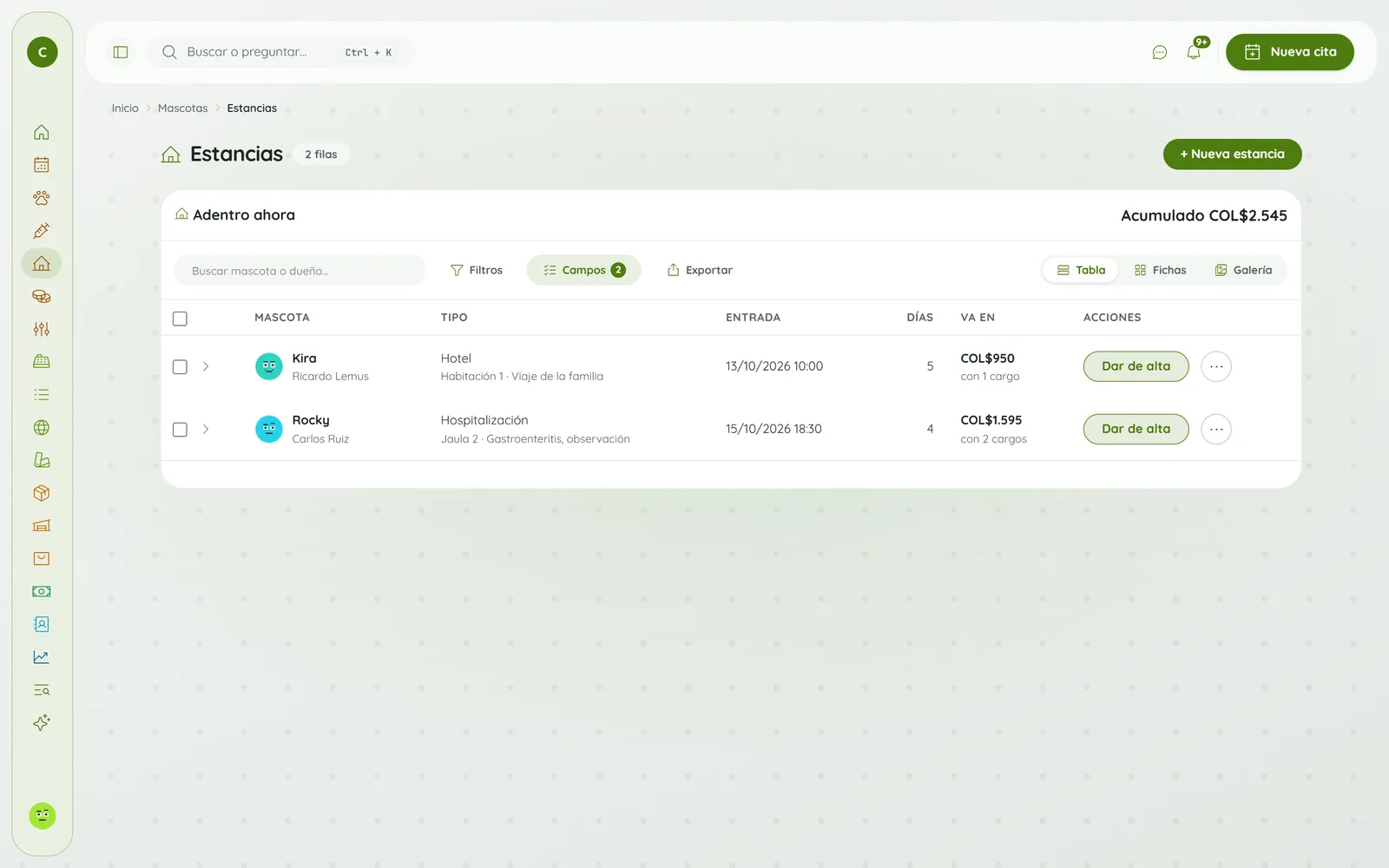Viewport: 1389px width, 868px height.
Task: Open the shopping bag icon
Action: point(42,559)
